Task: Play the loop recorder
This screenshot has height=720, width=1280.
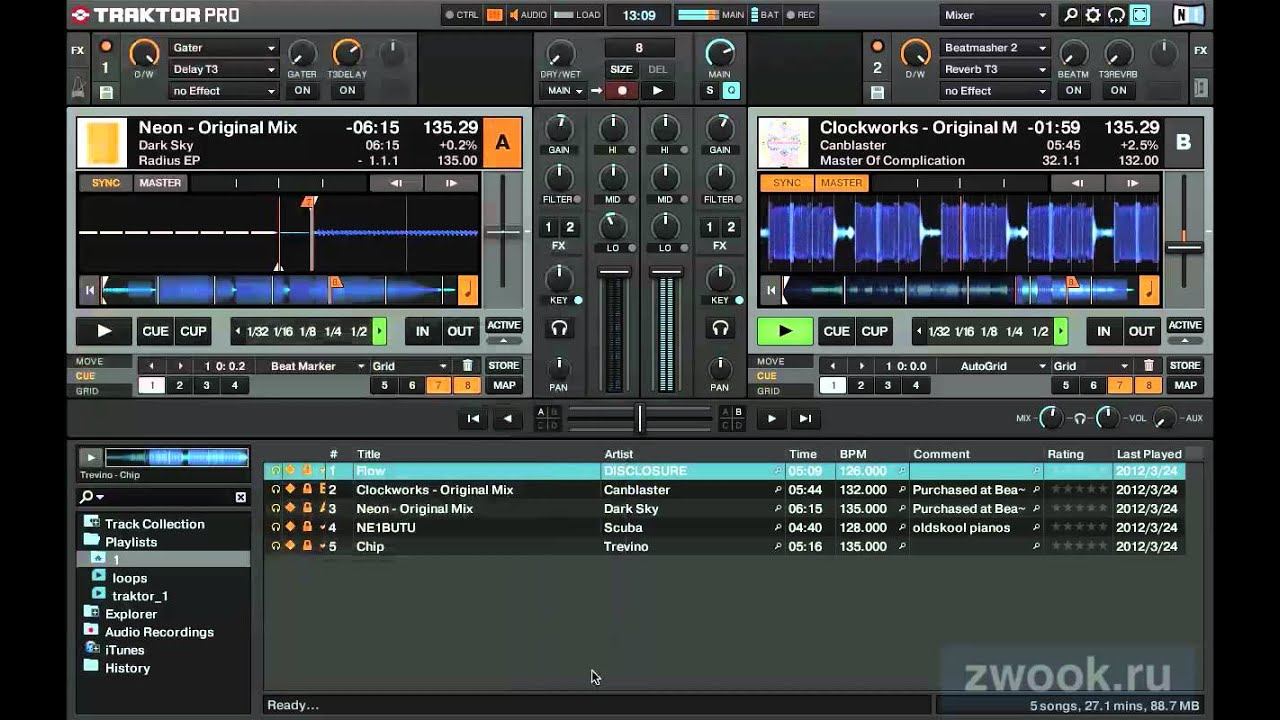Action: pos(657,90)
